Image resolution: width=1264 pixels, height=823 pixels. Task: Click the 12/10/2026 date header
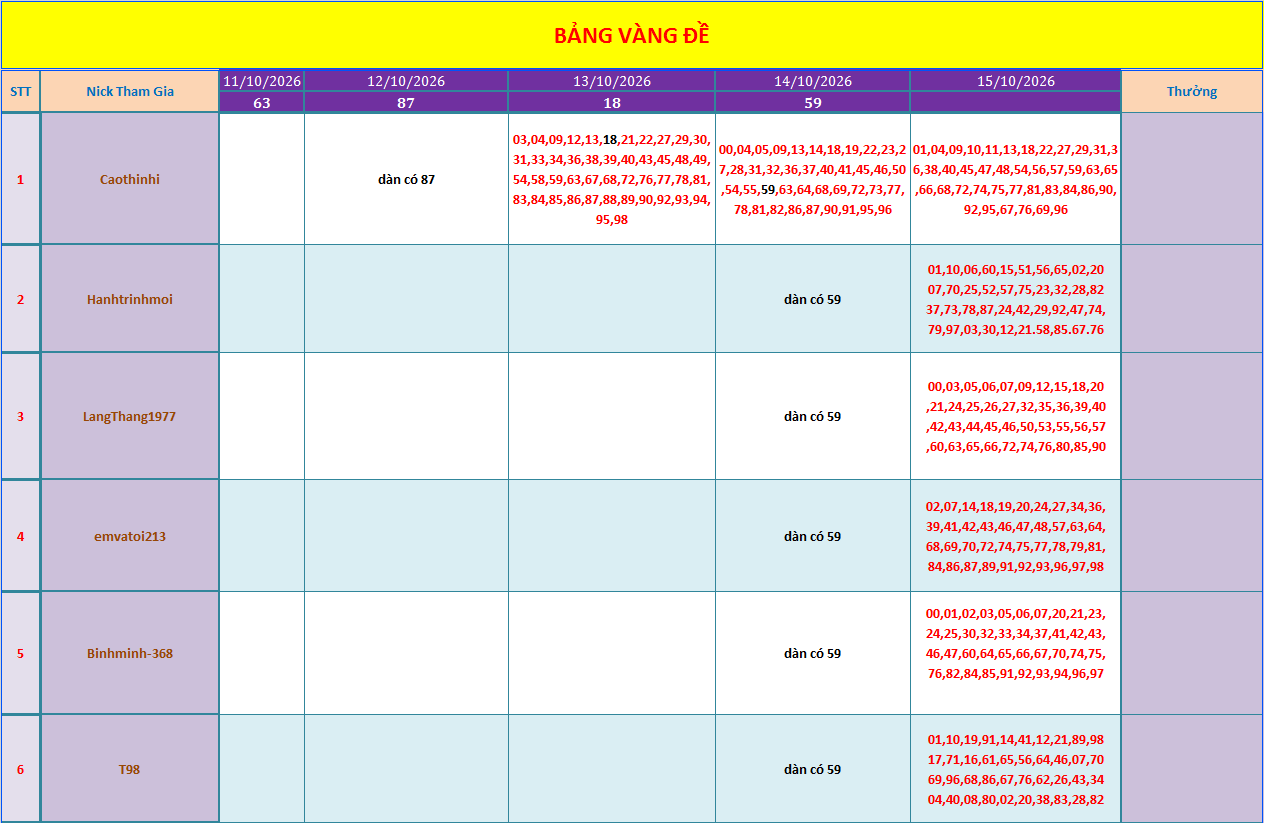click(x=406, y=81)
